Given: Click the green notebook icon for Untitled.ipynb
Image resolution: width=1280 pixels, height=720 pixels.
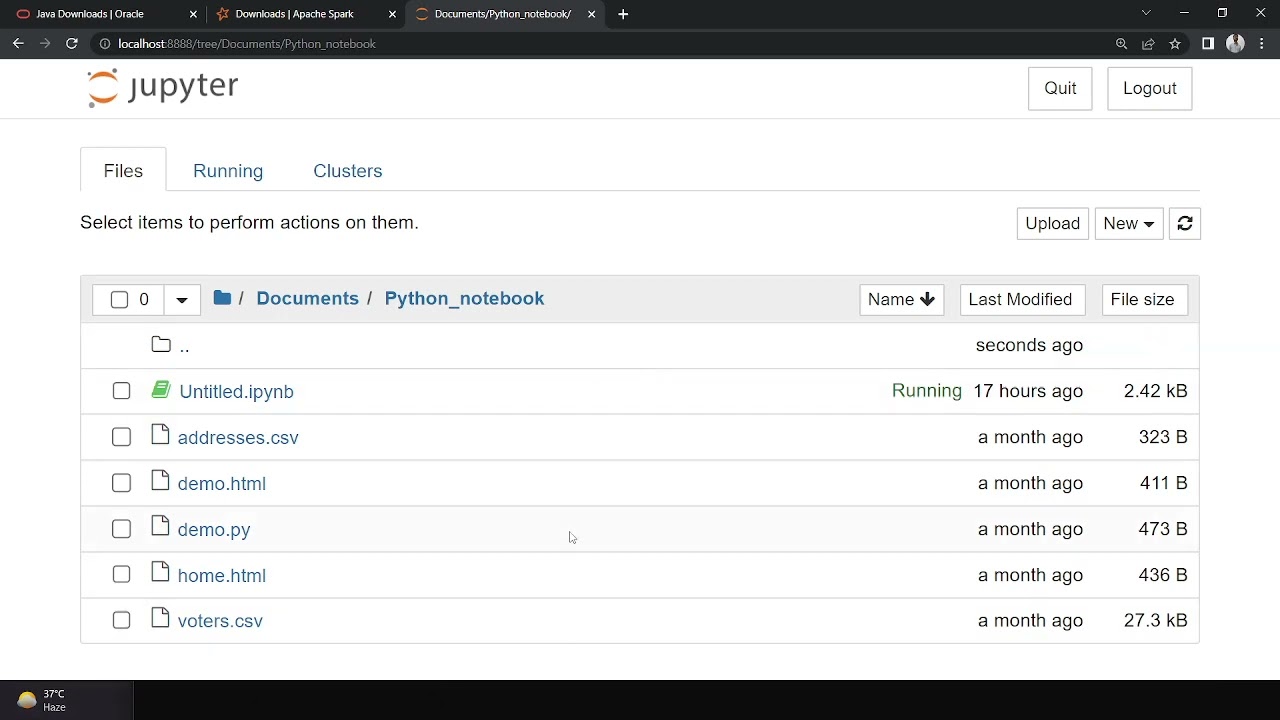Looking at the screenshot, I should 161,390.
